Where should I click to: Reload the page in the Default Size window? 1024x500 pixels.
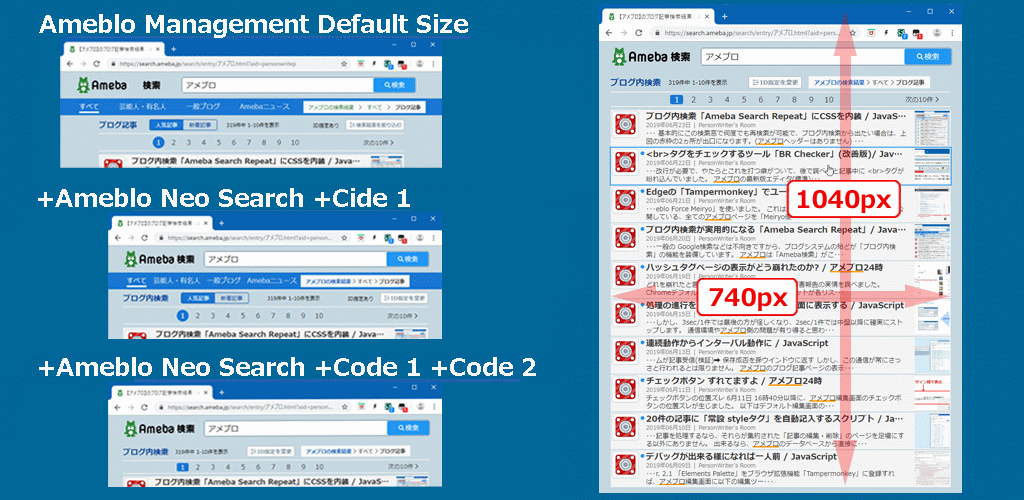point(97,64)
